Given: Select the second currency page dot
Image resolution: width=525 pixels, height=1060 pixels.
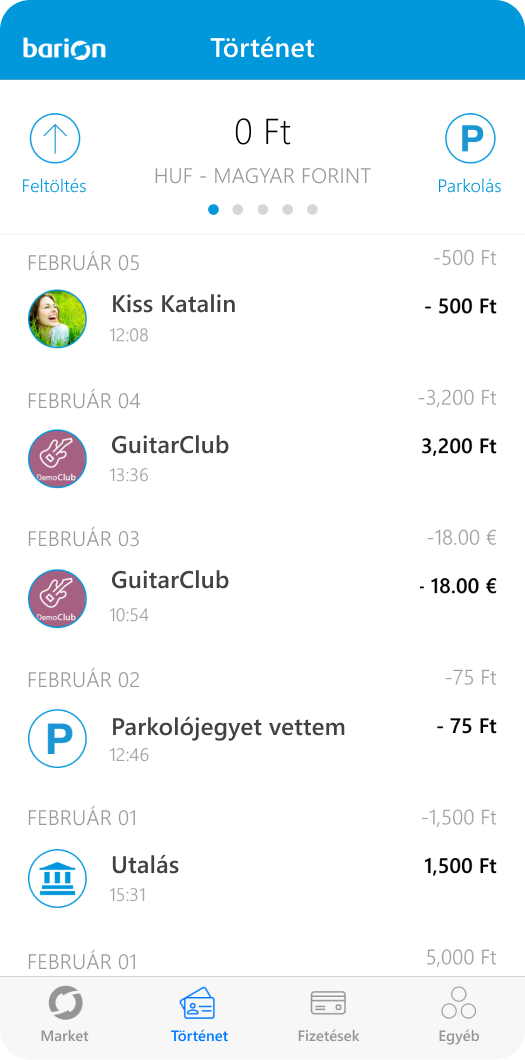Looking at the screenshot, I should (238, 210).
